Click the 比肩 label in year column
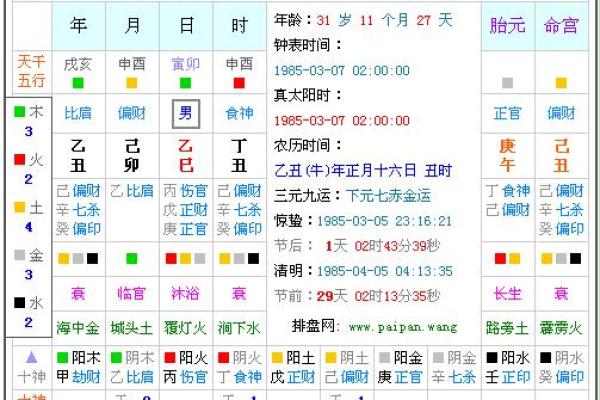Viewport: 600px width, 400px height. click(x=78, y=113)
